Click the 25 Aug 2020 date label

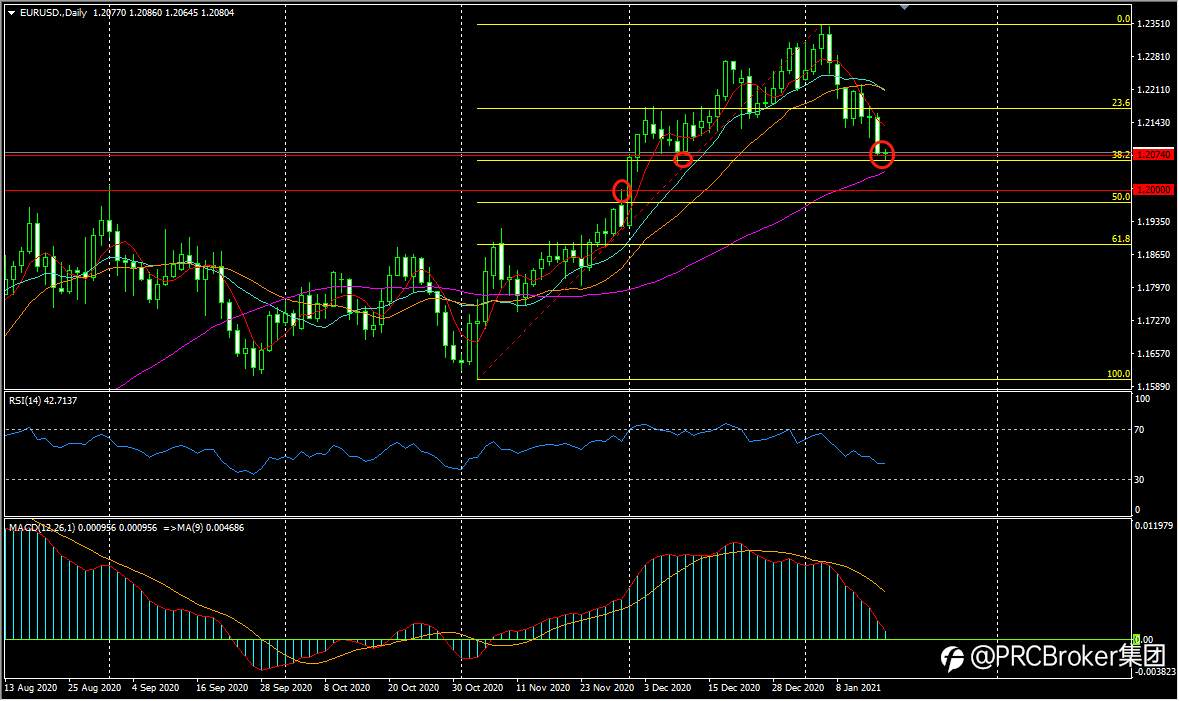[x=95, y=688]
